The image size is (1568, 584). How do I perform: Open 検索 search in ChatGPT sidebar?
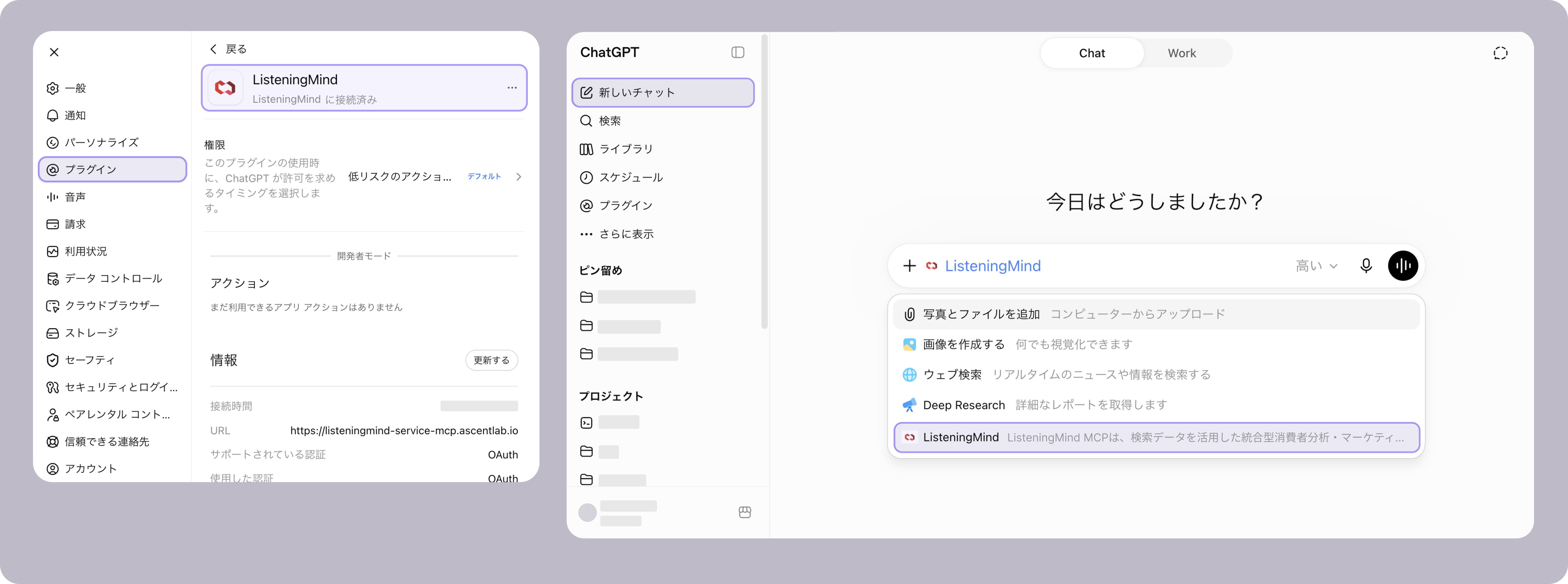click(663, 121)
